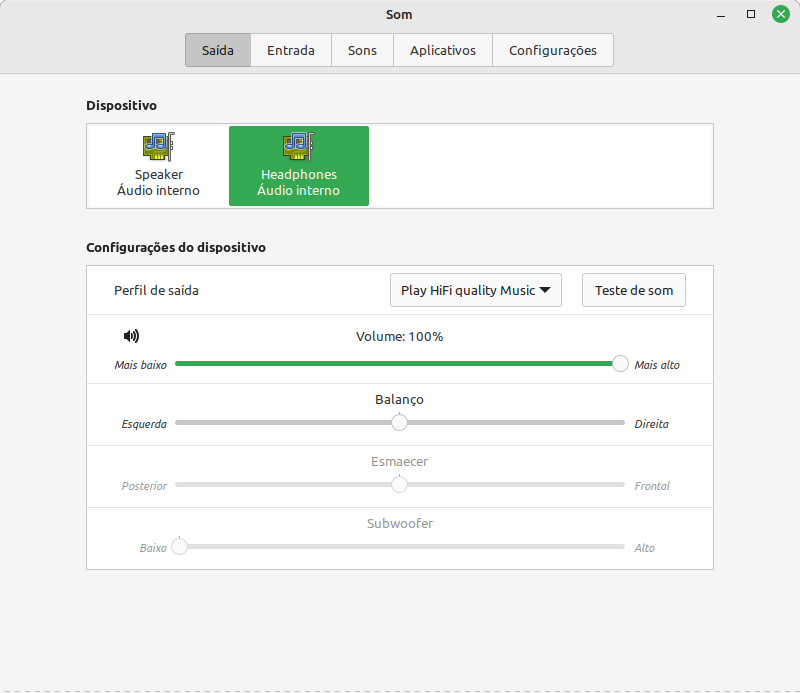Viewport: 800px width, 693px height.
Task: Open the Aplicativos tab
Action: coord(443,50)
